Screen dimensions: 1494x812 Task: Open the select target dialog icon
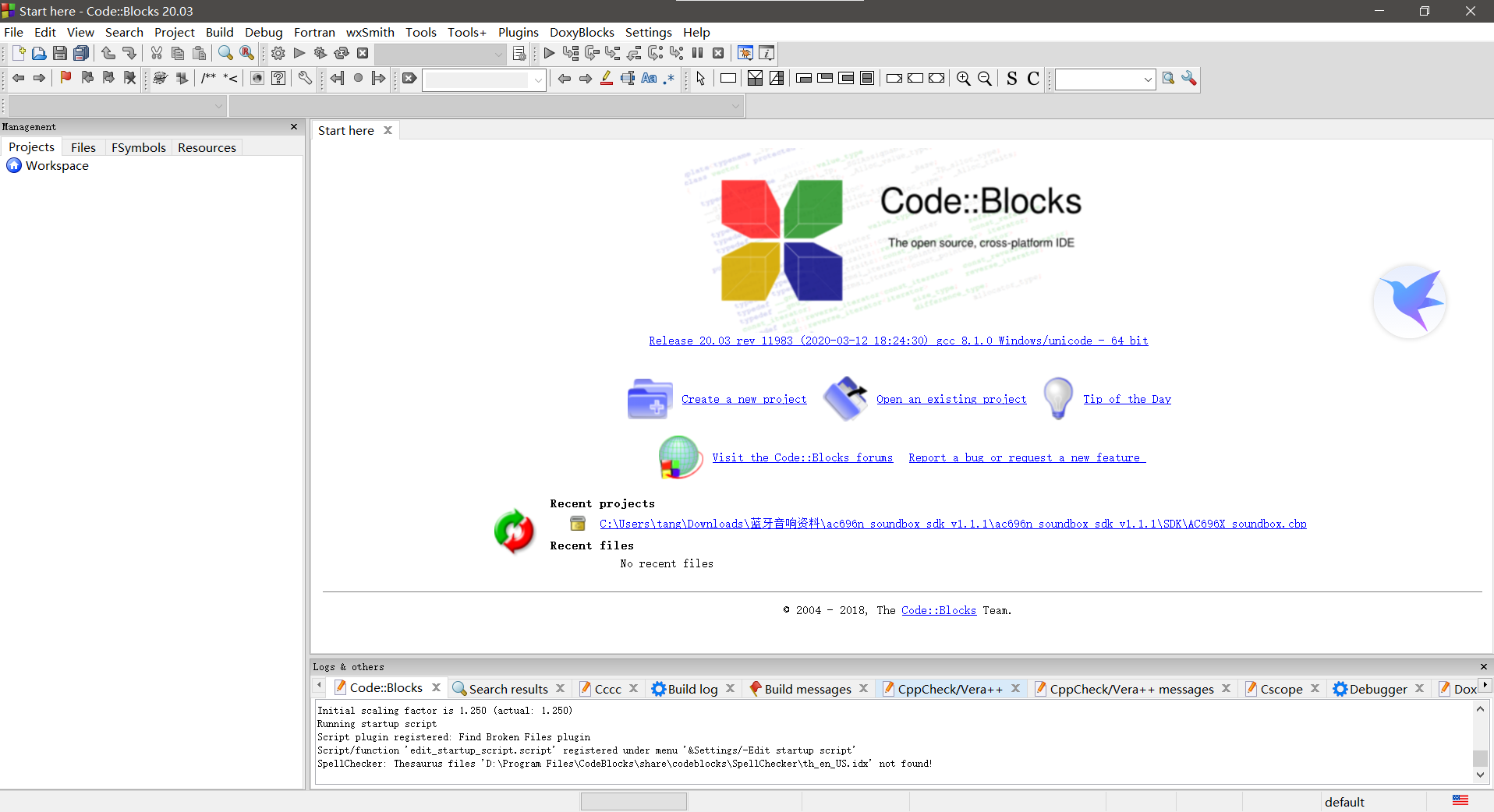click(519, 53)
